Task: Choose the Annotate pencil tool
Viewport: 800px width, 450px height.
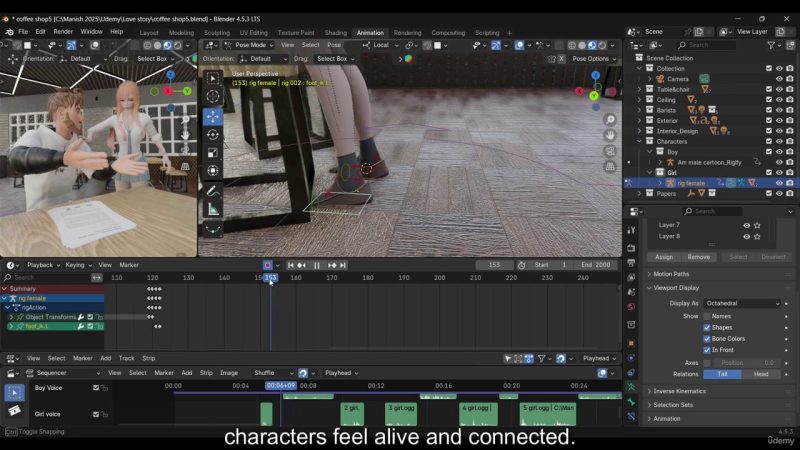Action: pos(213,190)
